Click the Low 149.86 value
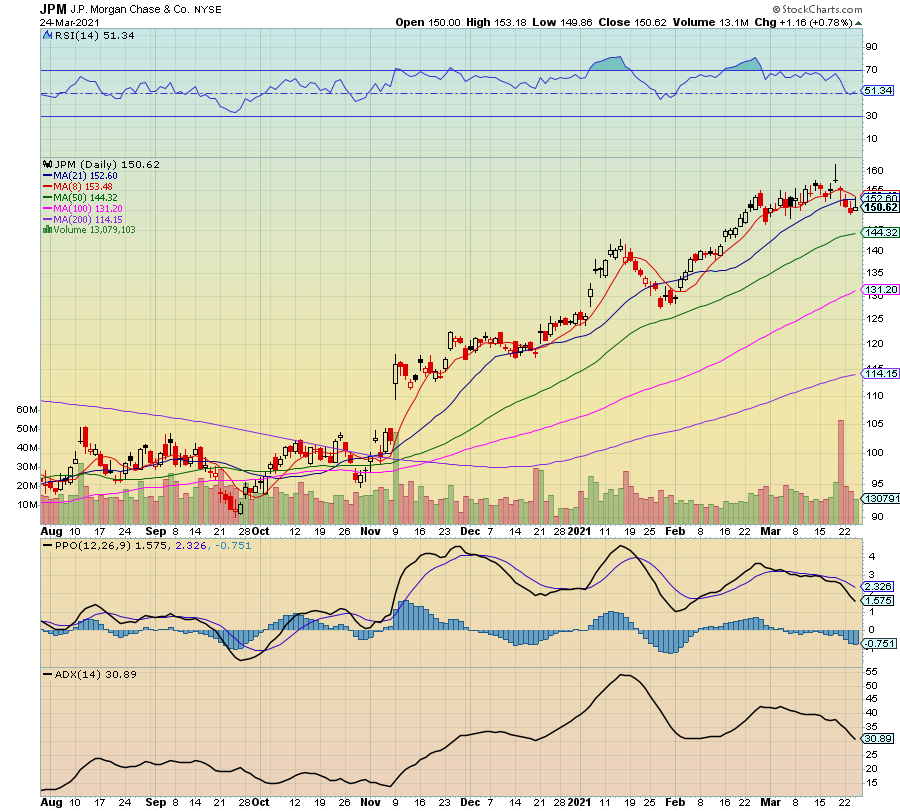Viewport: 900px width, 811px height. coord(562,22)
